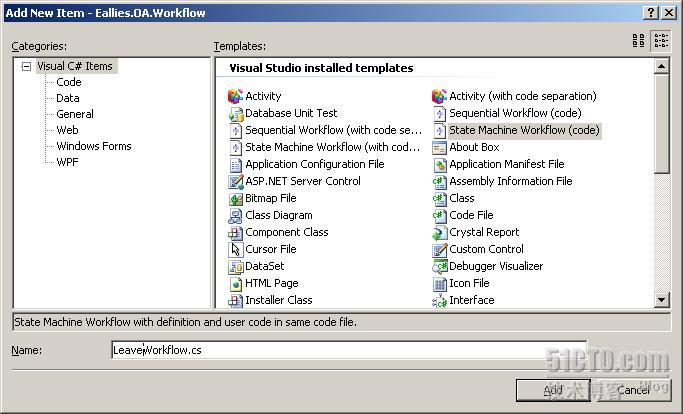Open the General category

click(75, 114)
